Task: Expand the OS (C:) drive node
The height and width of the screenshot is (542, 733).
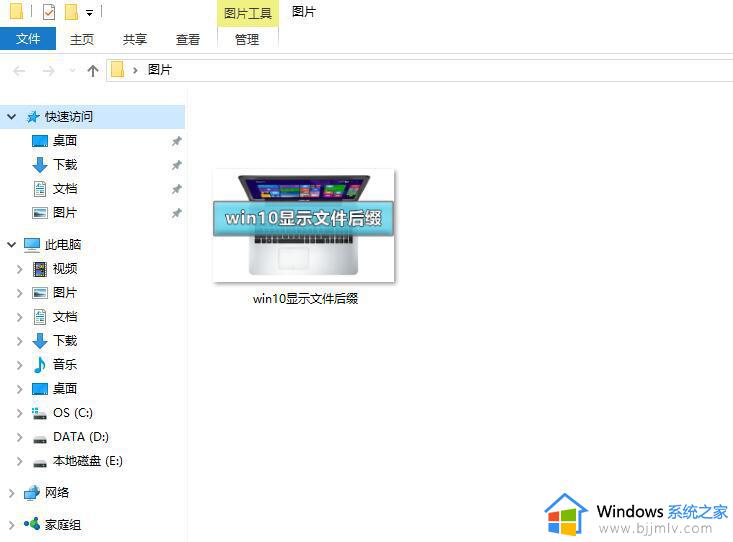Action: coord(20,413)
